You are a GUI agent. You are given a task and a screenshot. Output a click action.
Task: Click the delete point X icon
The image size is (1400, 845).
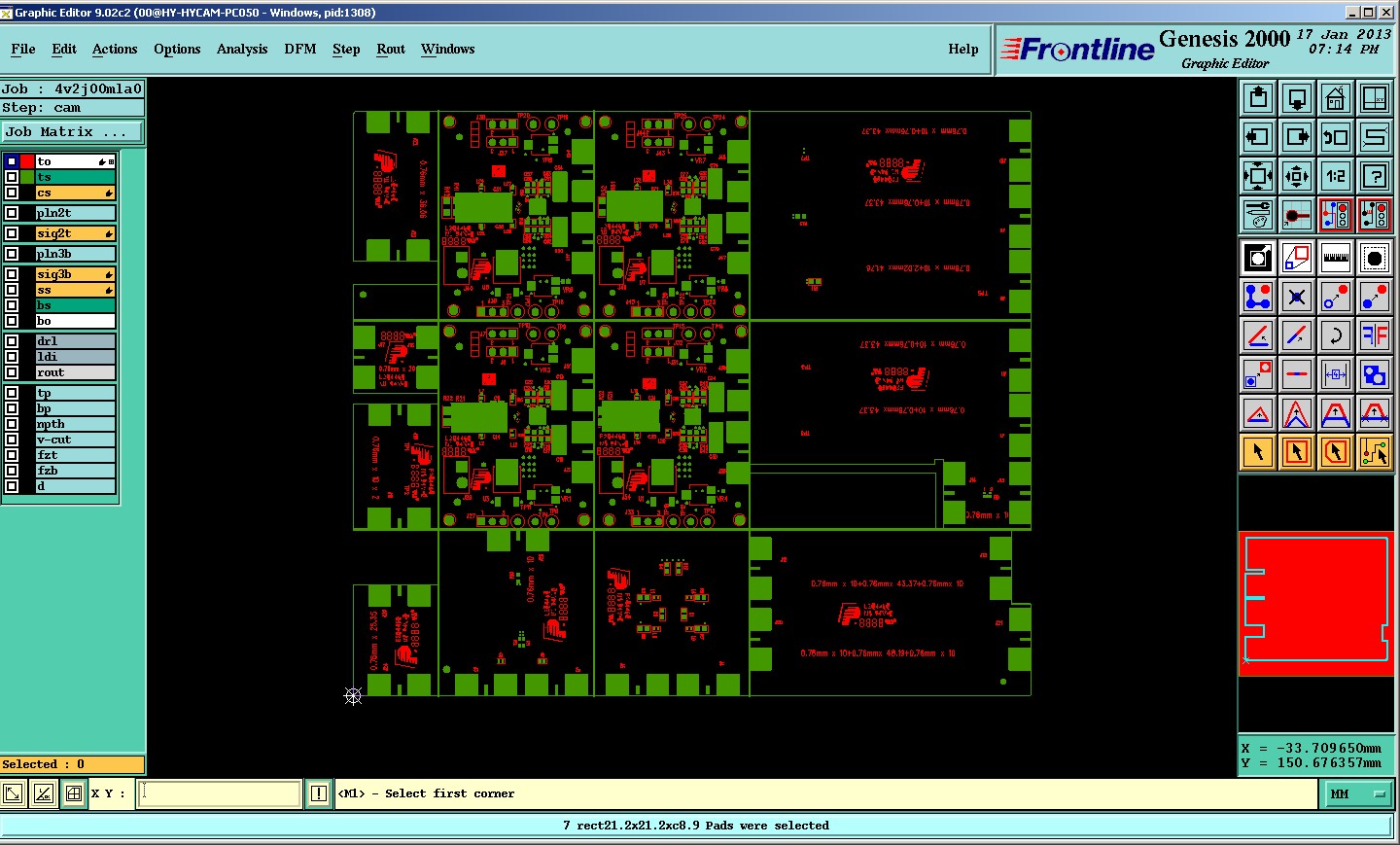[1297, 297]
